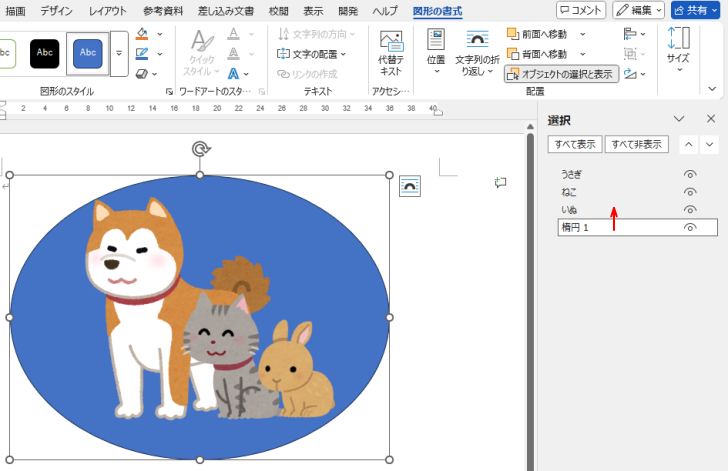Expand the shape styles gallery
This screenshot has width=728, height=471.
click(x=119, y=54)
